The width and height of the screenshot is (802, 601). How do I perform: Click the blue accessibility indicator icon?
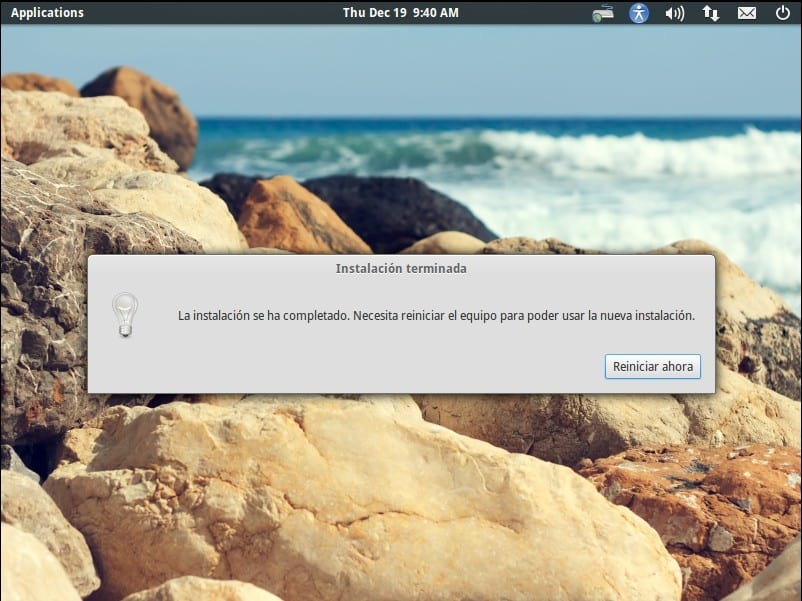tap(638, 13)
